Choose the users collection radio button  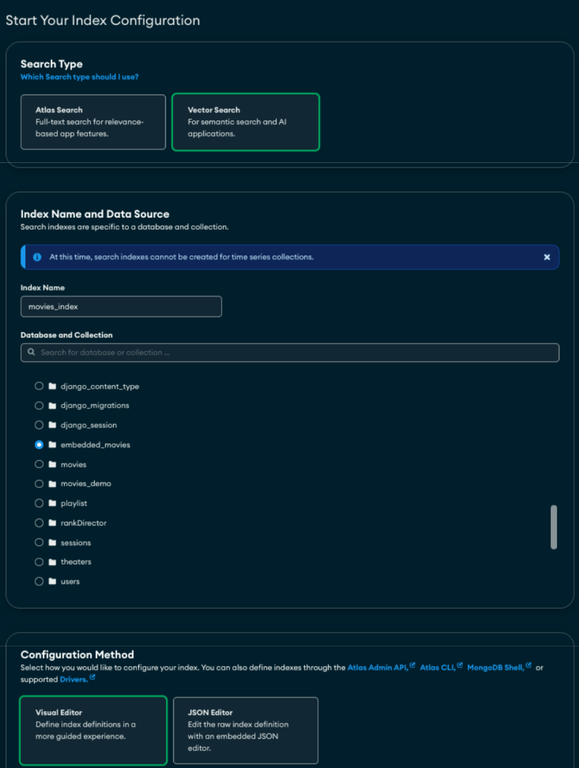39,581
